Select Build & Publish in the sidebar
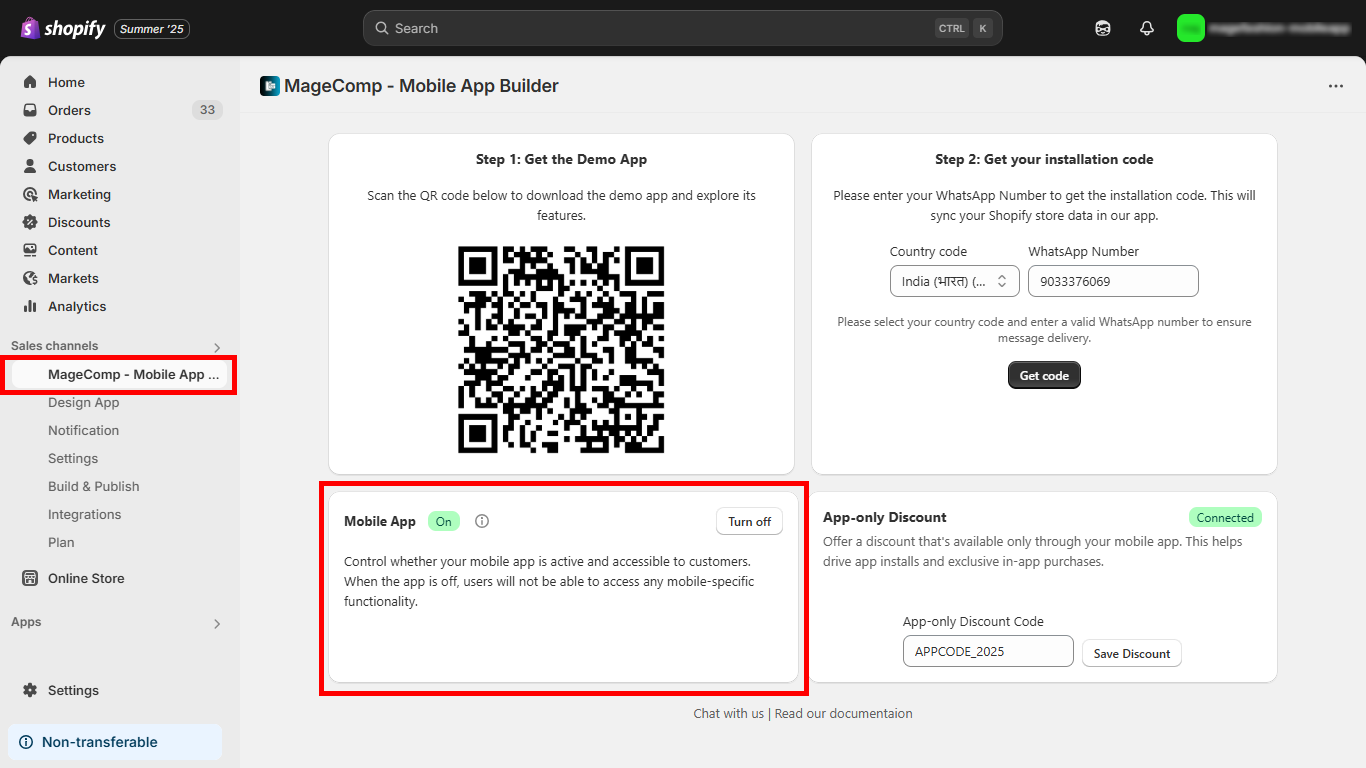The image size is (1366, 768). pos(93,486)
